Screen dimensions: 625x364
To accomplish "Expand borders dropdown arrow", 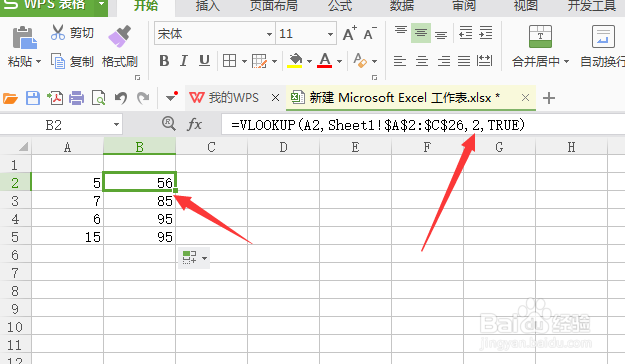I will point(244,61).
